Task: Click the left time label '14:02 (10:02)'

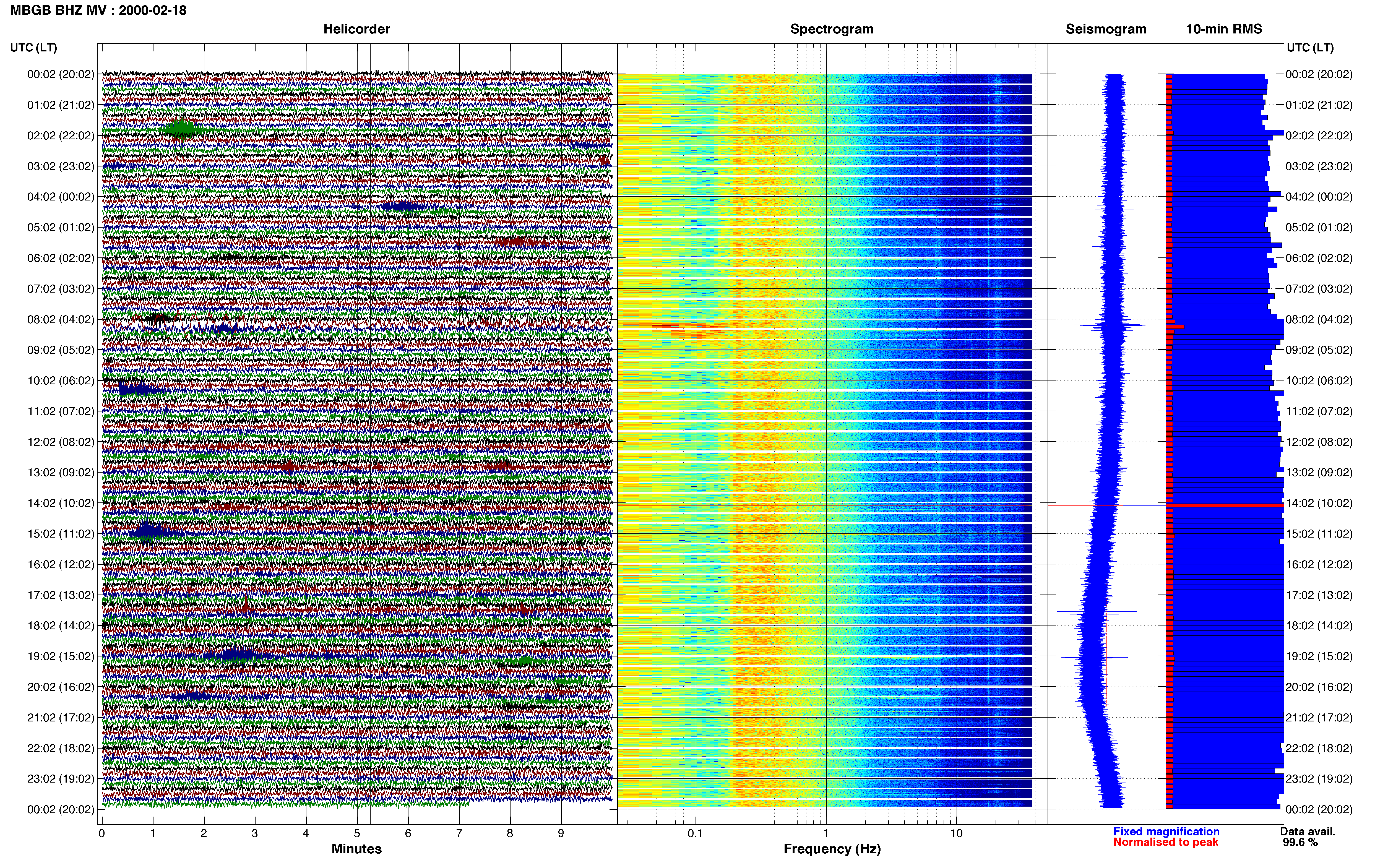Action: tap(61, 503)
